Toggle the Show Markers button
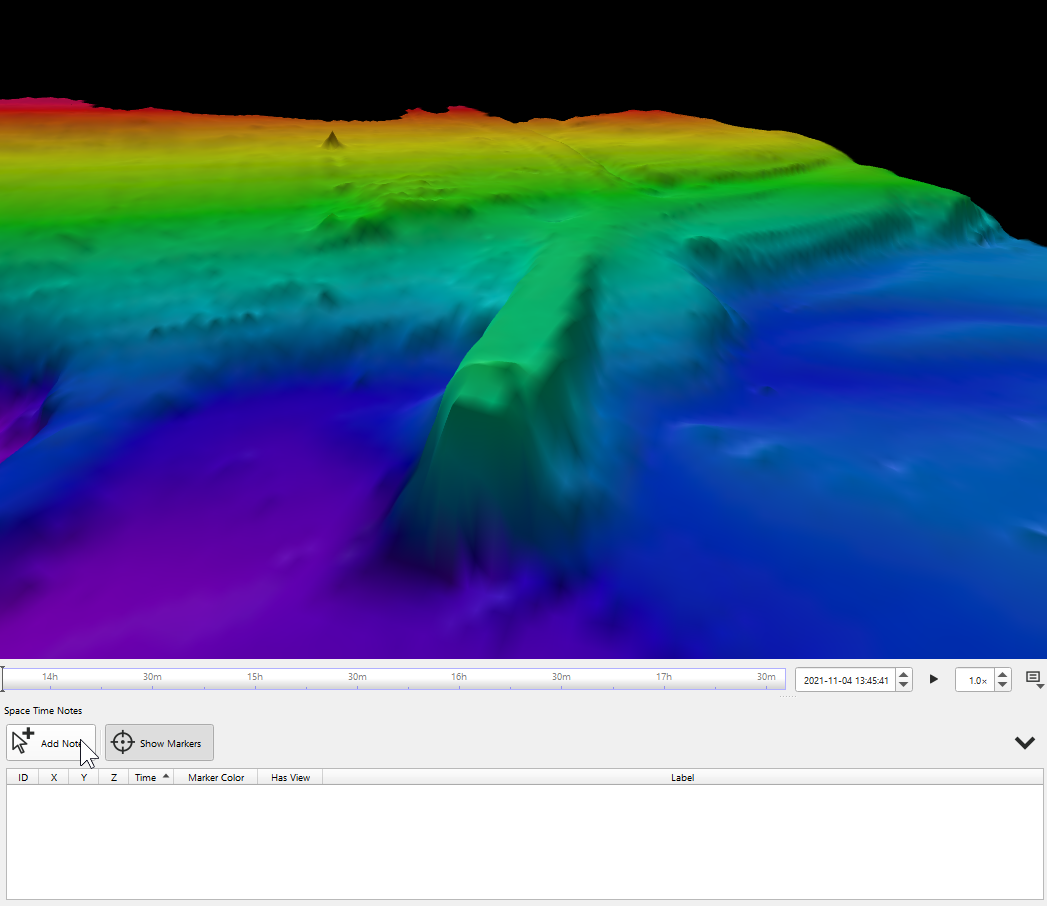Image resolution: width=1047 pixels, height=906 pixels. [x=159, y=742]
